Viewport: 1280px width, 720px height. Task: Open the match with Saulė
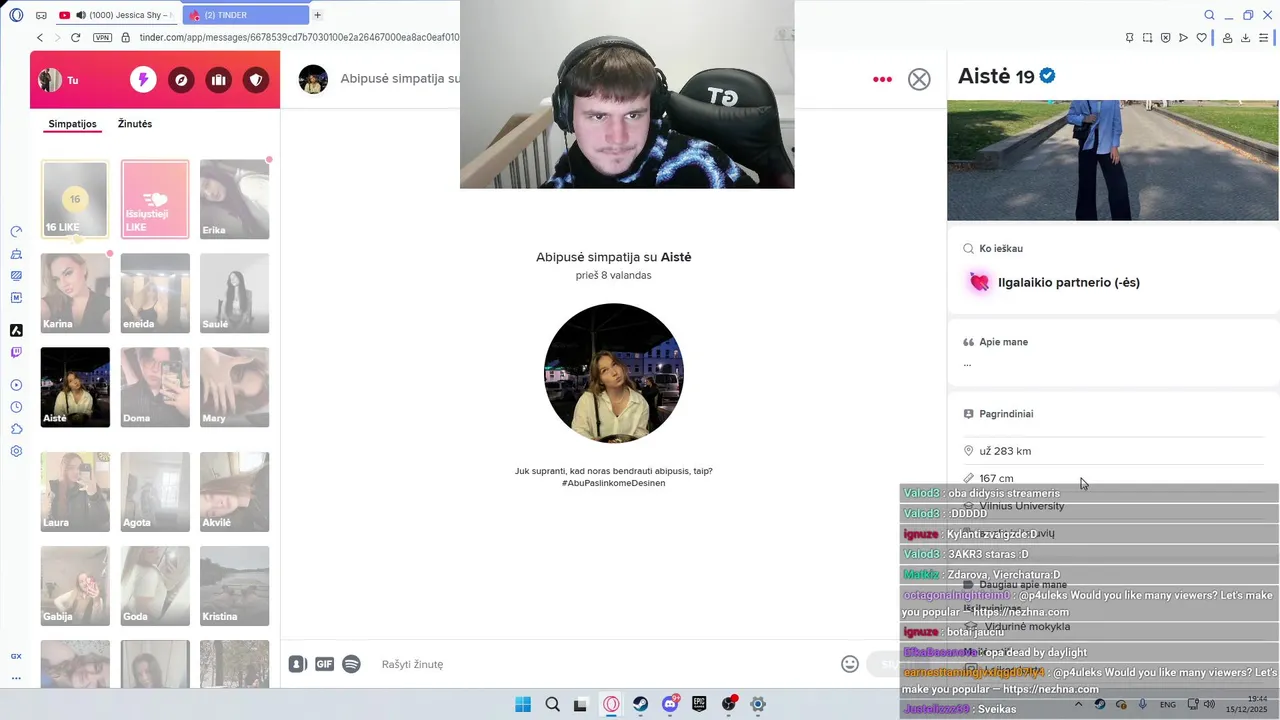click(234, 293)
